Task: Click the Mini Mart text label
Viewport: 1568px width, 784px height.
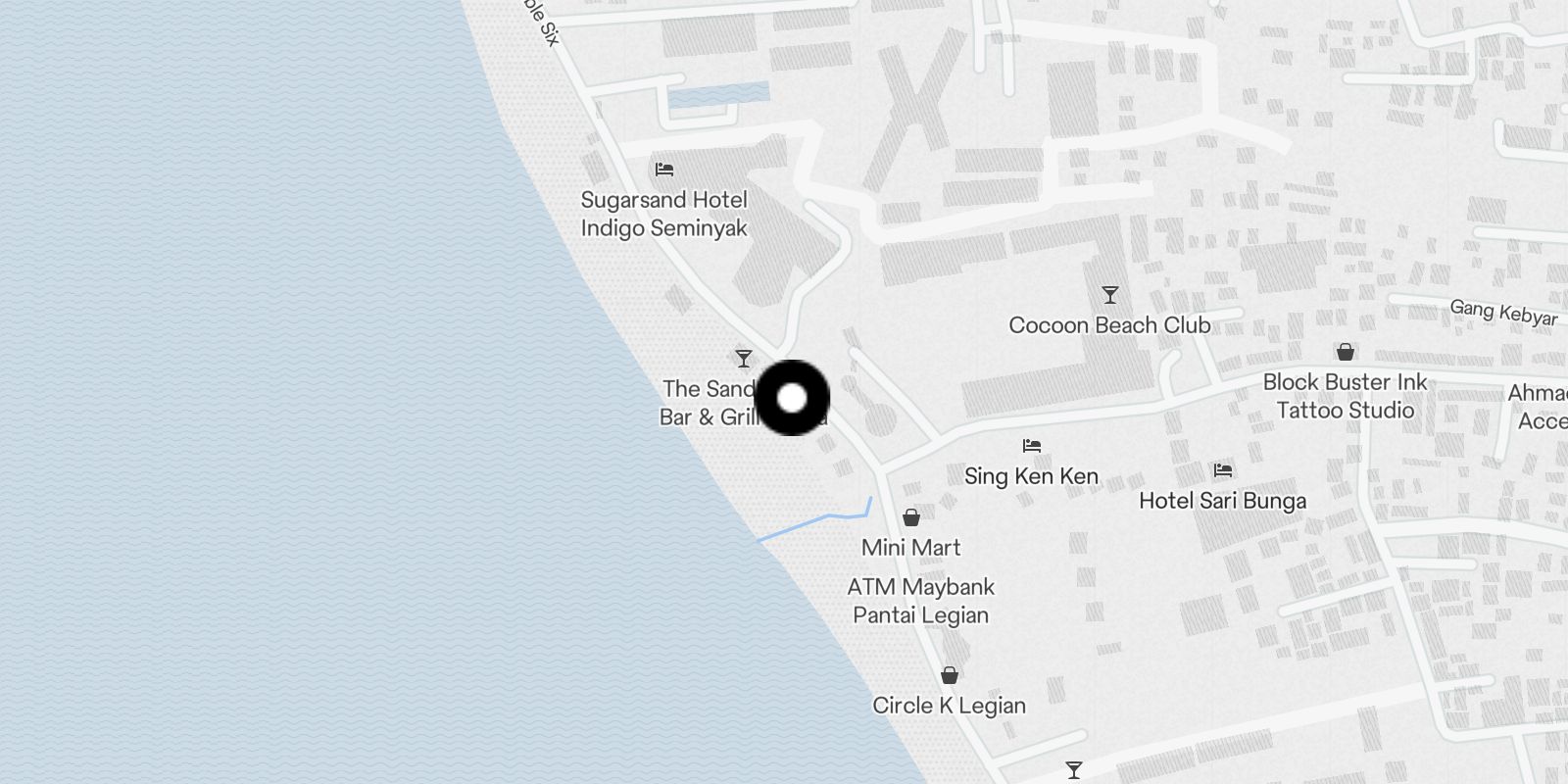Action: coord(911,548)
